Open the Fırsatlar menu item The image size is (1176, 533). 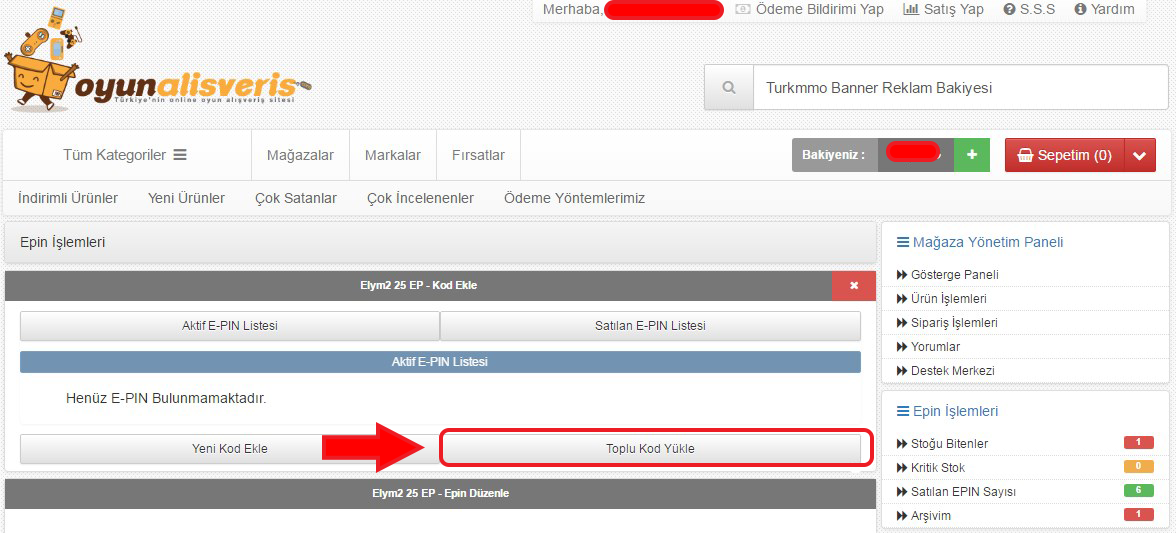(x=478, y=155)
